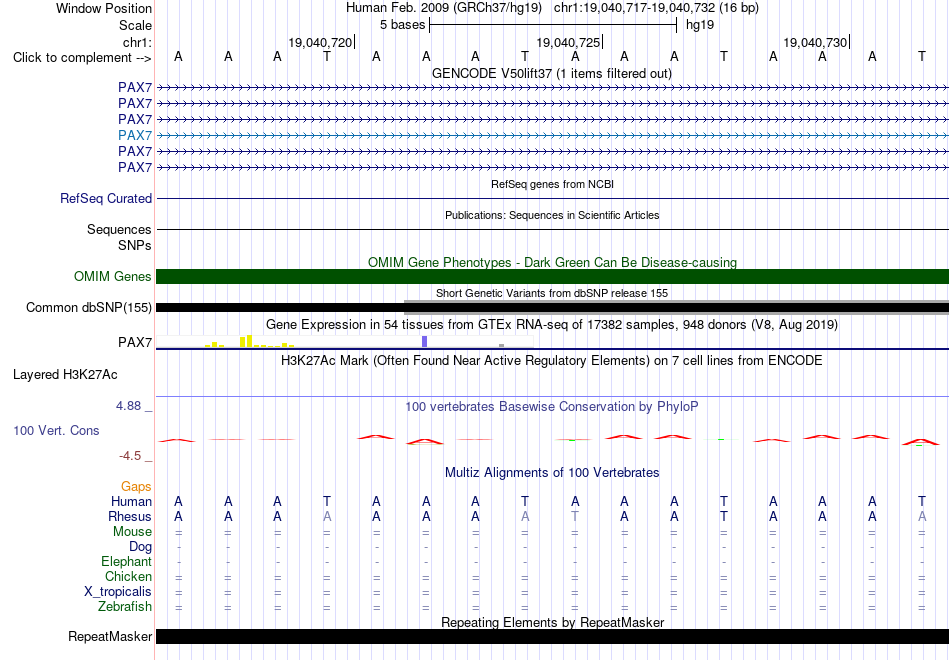The height and width of the screenshot is (660, 950).
Task: Open the RefSeq Curated track label
Action: [106, 198]
